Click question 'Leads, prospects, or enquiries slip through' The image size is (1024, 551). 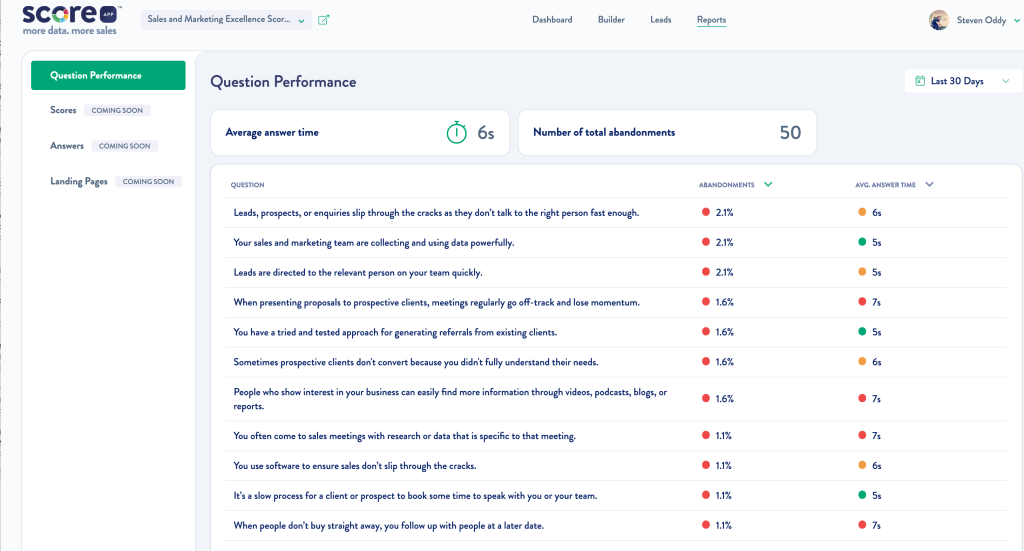coord(436,213)
